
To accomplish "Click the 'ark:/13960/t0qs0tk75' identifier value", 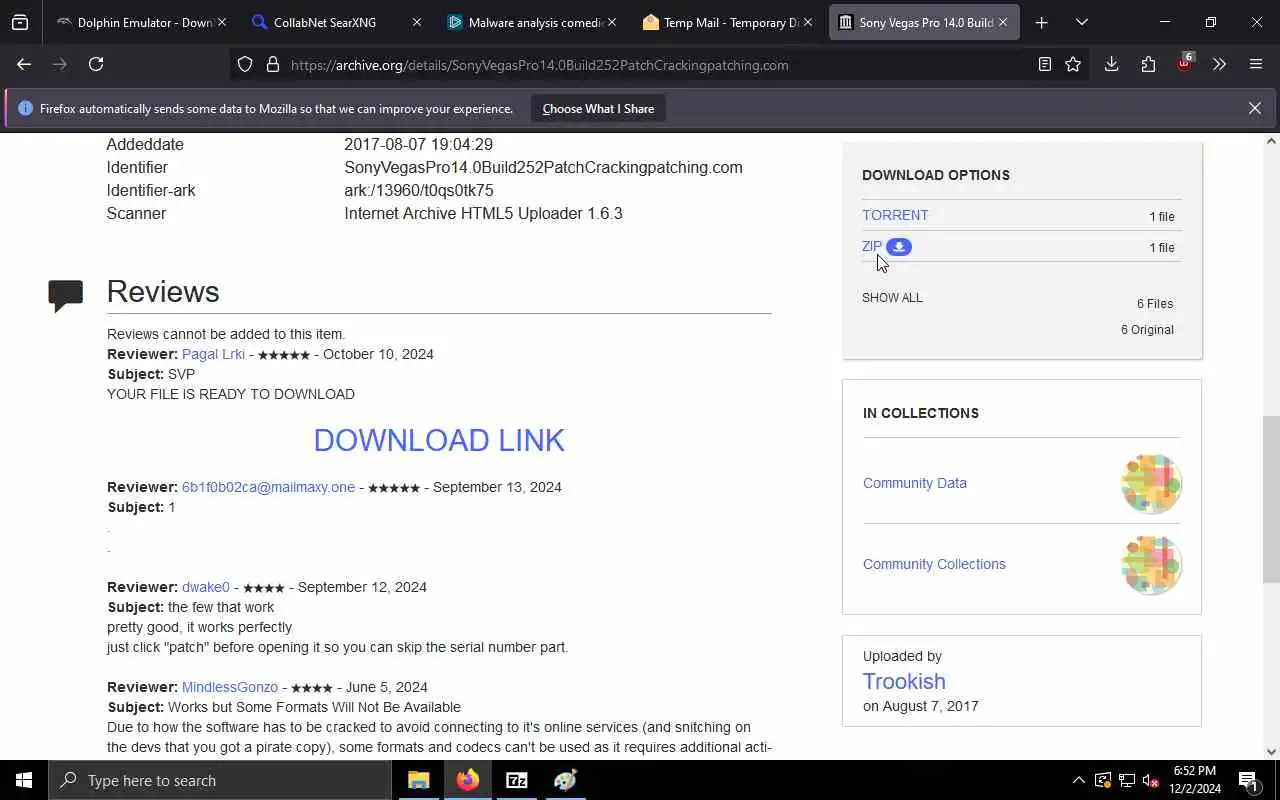I will [x=419, y=190].
